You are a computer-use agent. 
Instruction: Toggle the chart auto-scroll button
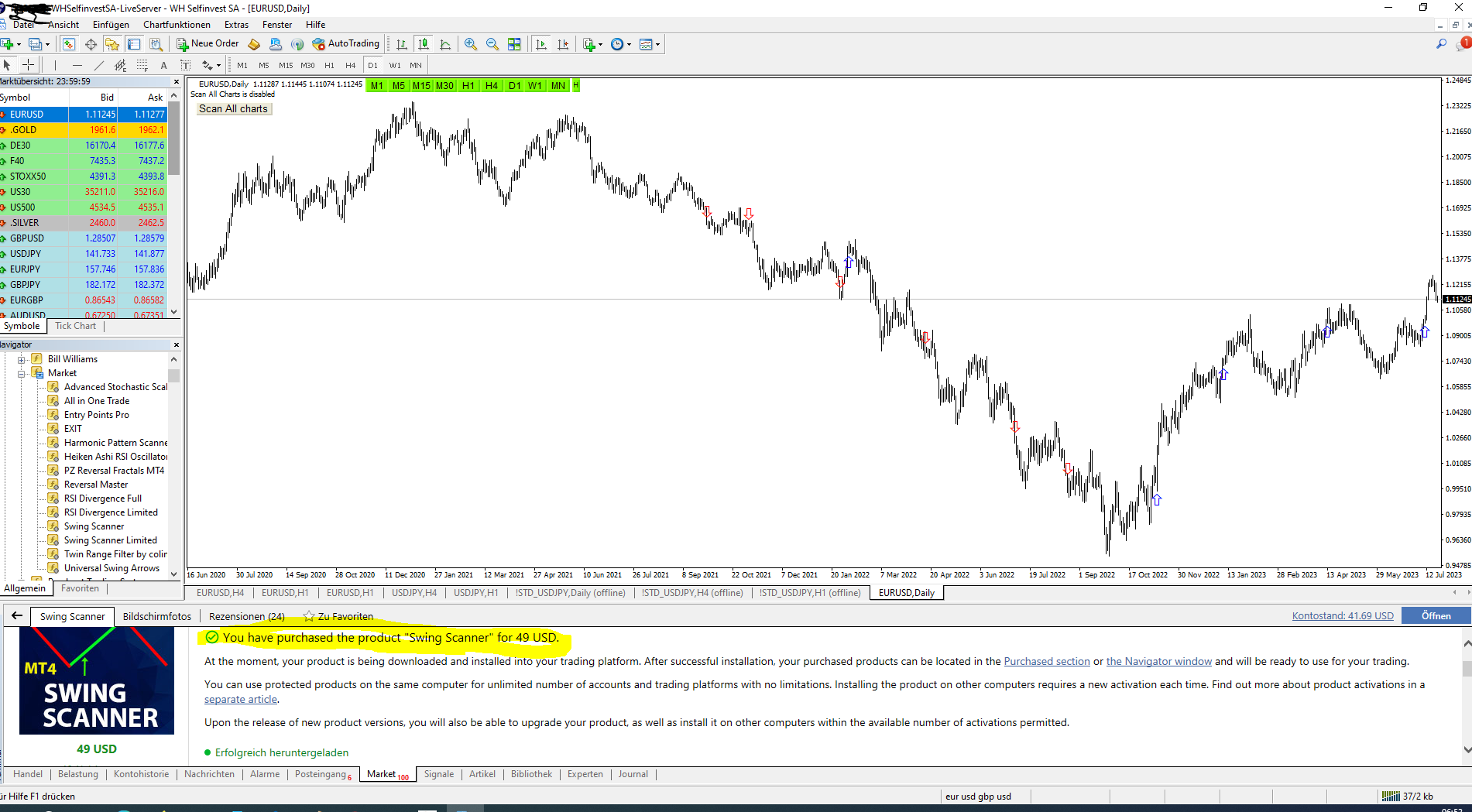point(541,44)
